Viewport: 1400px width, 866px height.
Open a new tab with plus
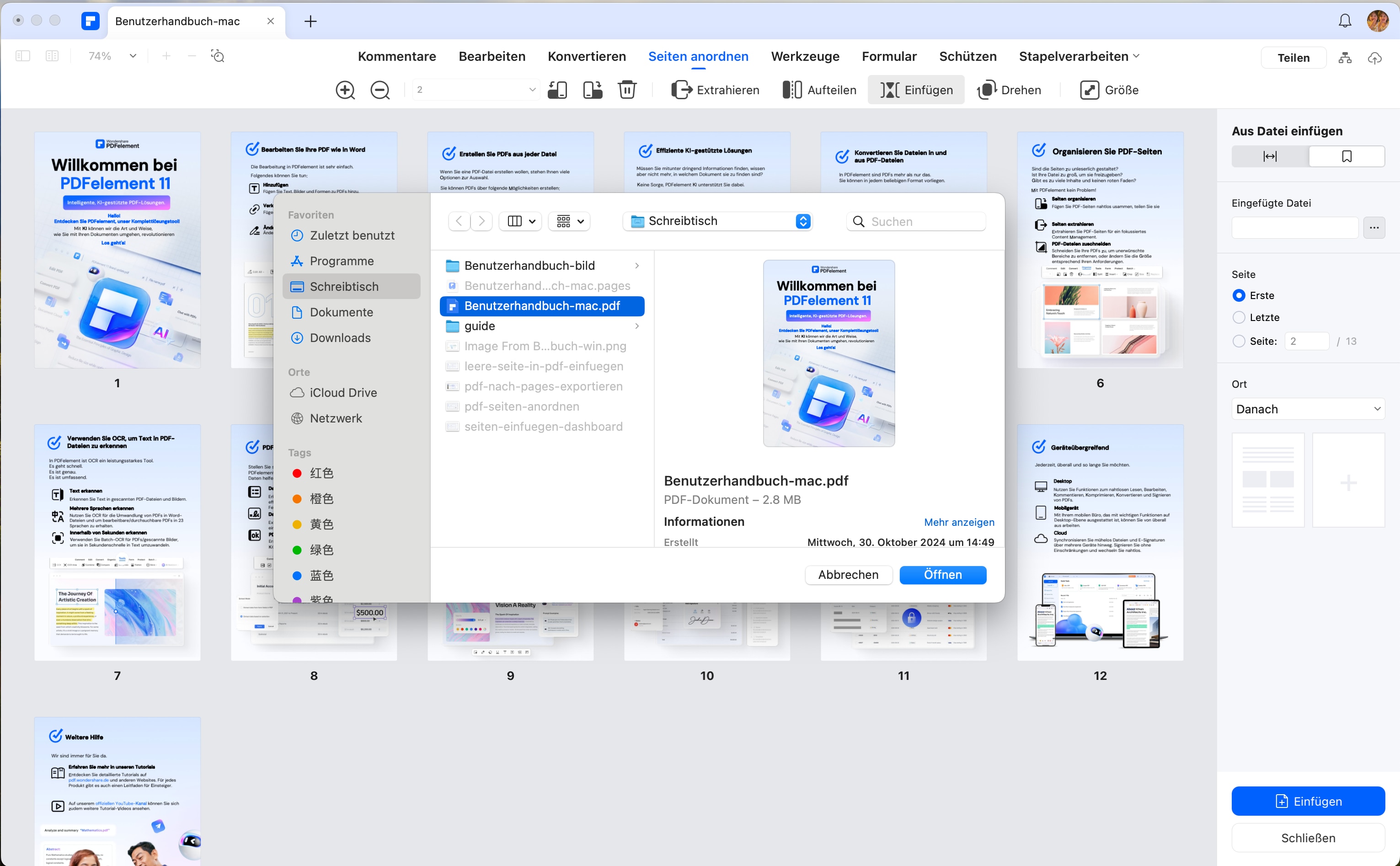[x=310, y=22]
